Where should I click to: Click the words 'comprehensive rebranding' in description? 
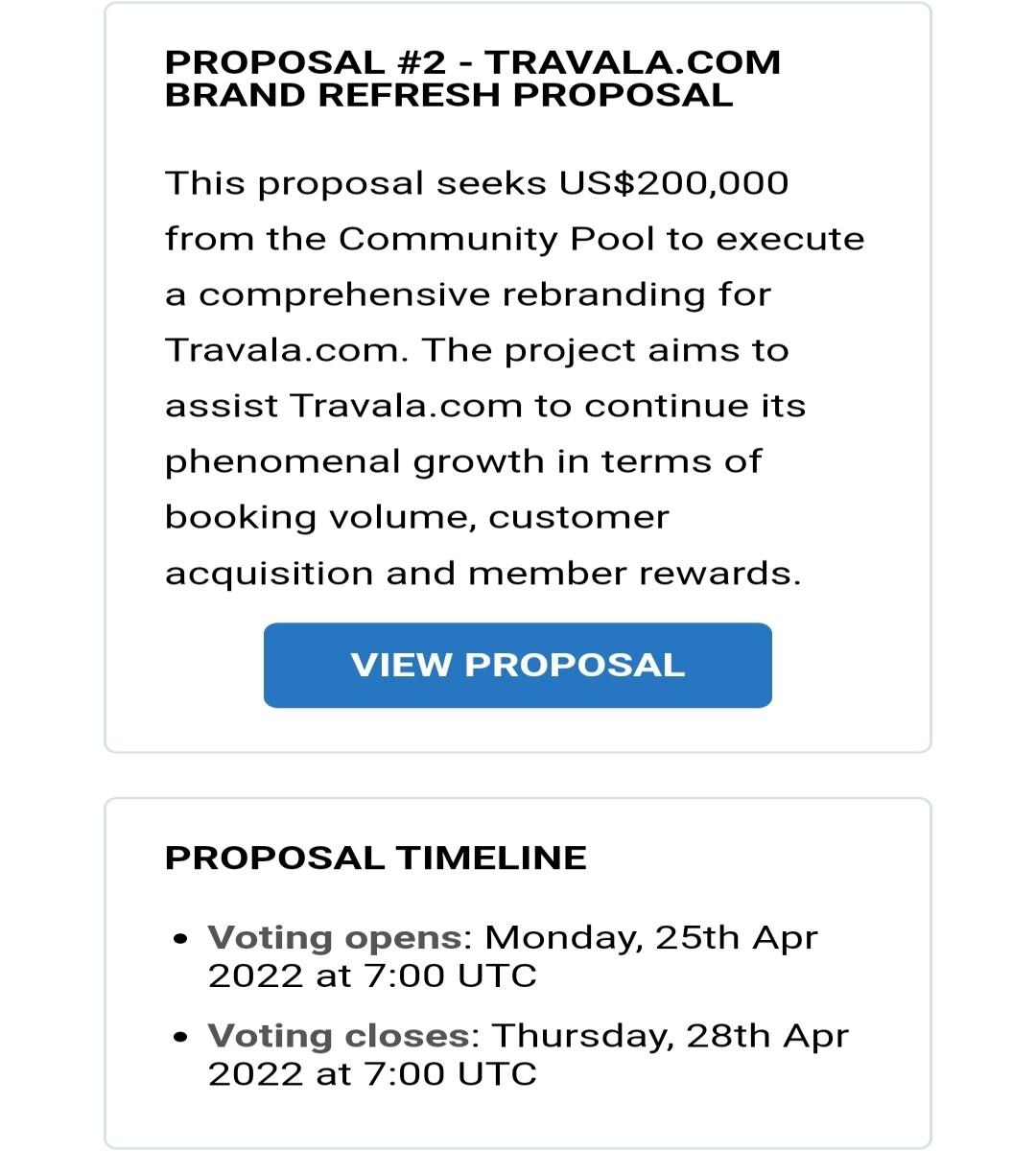coord(453,294)
